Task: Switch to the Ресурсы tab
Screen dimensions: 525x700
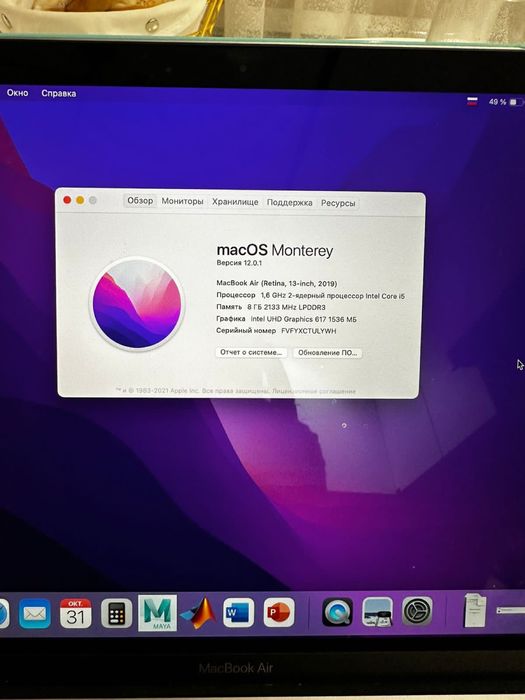Action: coord(338,203)
